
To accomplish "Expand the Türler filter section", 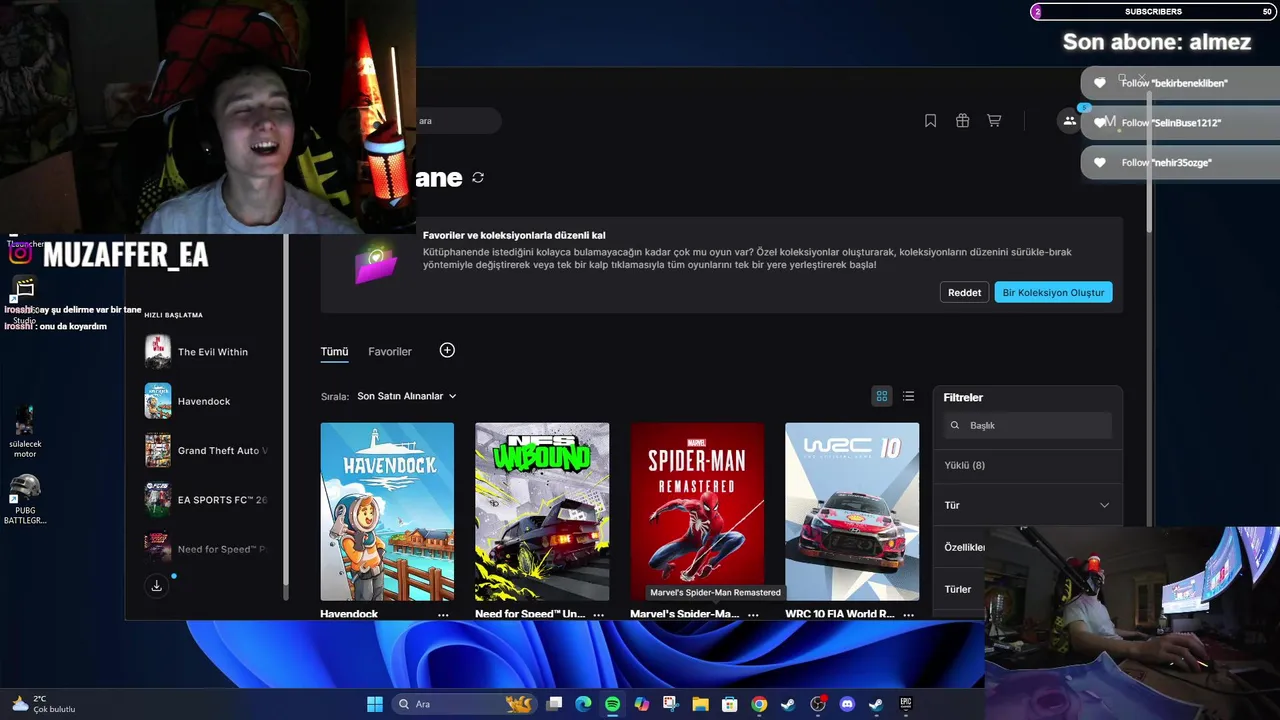I will click(x=960, y=589).
